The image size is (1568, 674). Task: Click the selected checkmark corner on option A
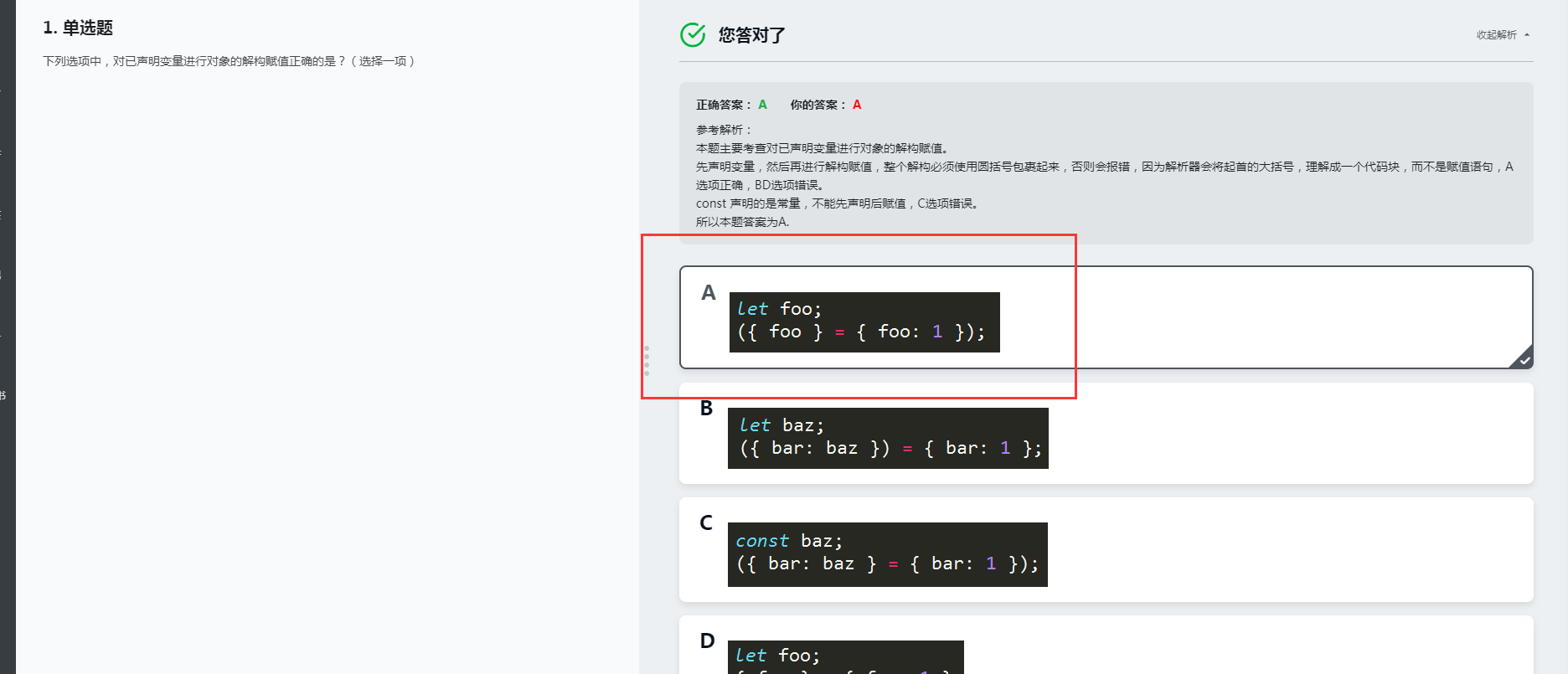coord(1523,358)
